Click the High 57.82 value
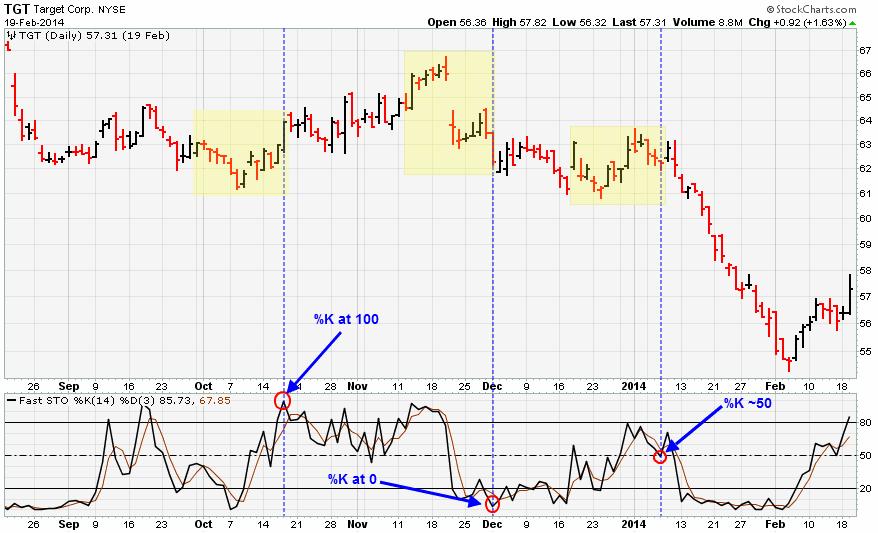This screenshot has width=878, height=533. pos(519,23)
